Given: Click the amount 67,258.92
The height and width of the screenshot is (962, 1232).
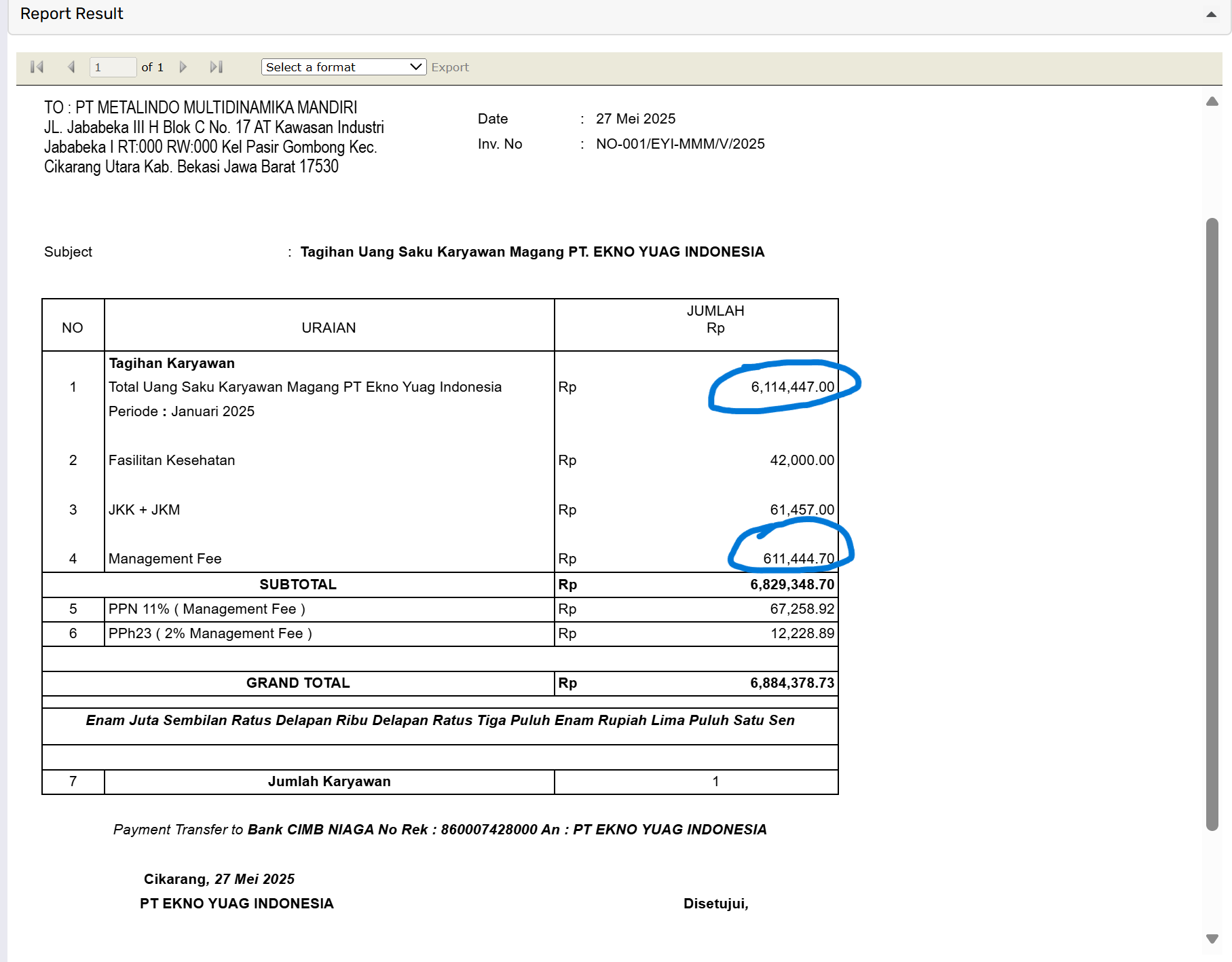Looking at the screenshot, I should [x=802, y=609].
